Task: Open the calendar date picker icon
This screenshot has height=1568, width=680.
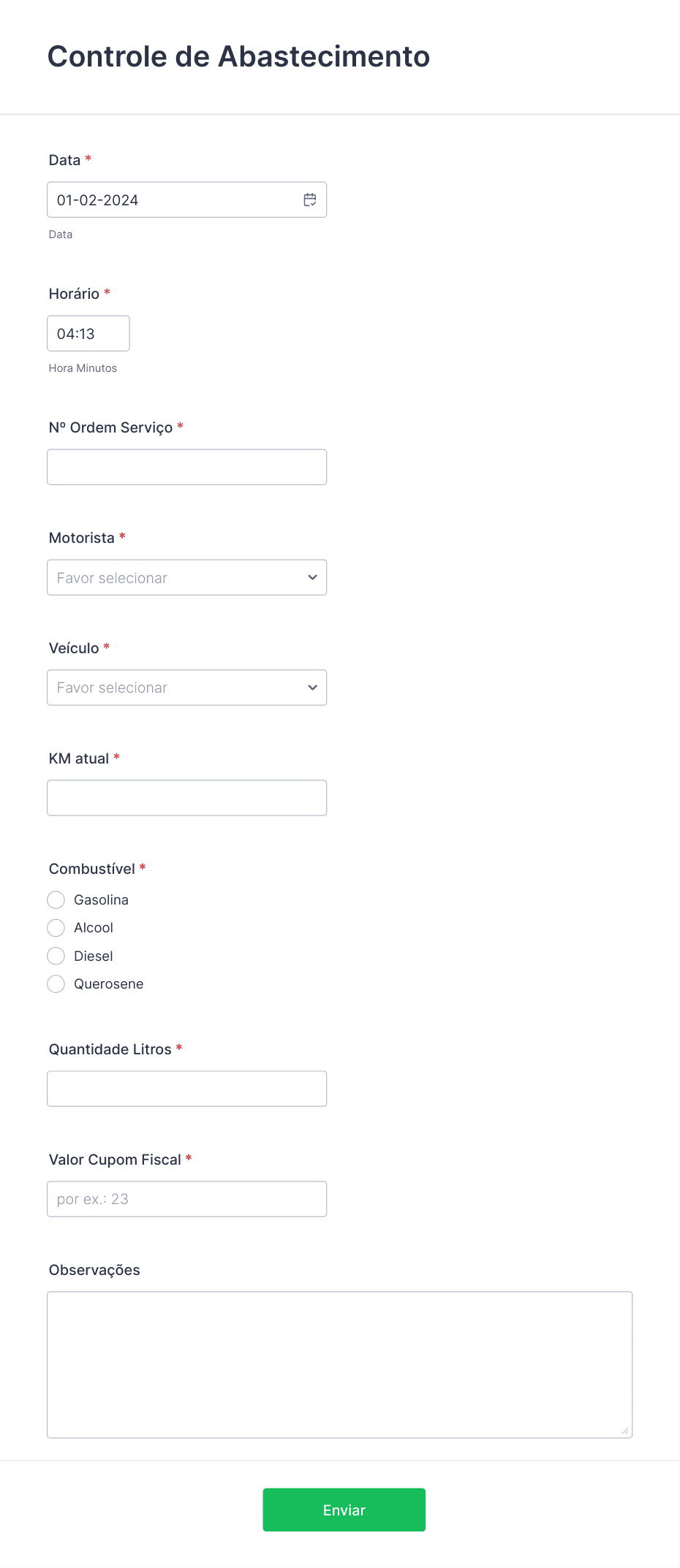Action: [310, 200]
